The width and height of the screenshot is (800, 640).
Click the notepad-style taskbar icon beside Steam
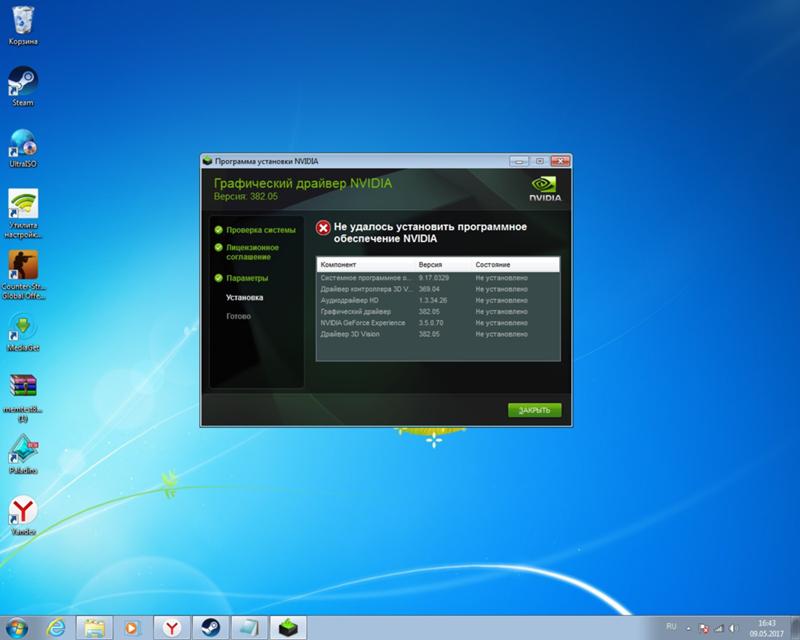249,628
